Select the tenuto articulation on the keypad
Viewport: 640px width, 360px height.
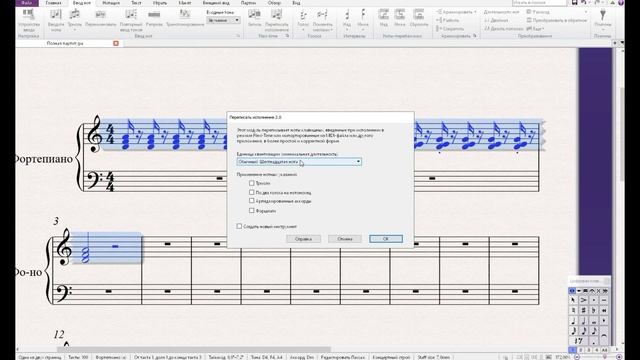(x=604, y=300)
